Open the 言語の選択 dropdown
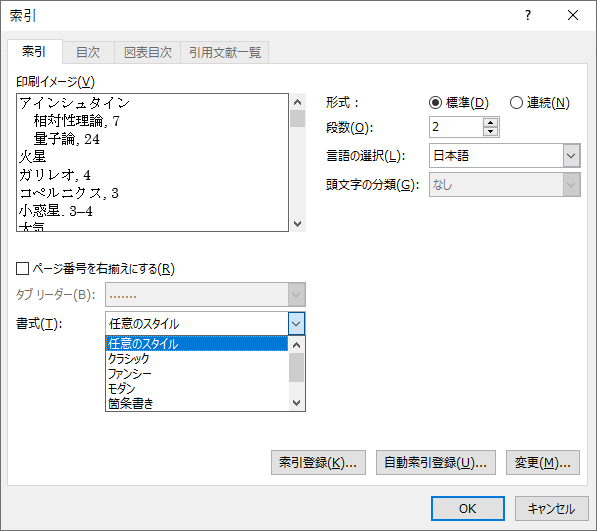 coord(571,155)
